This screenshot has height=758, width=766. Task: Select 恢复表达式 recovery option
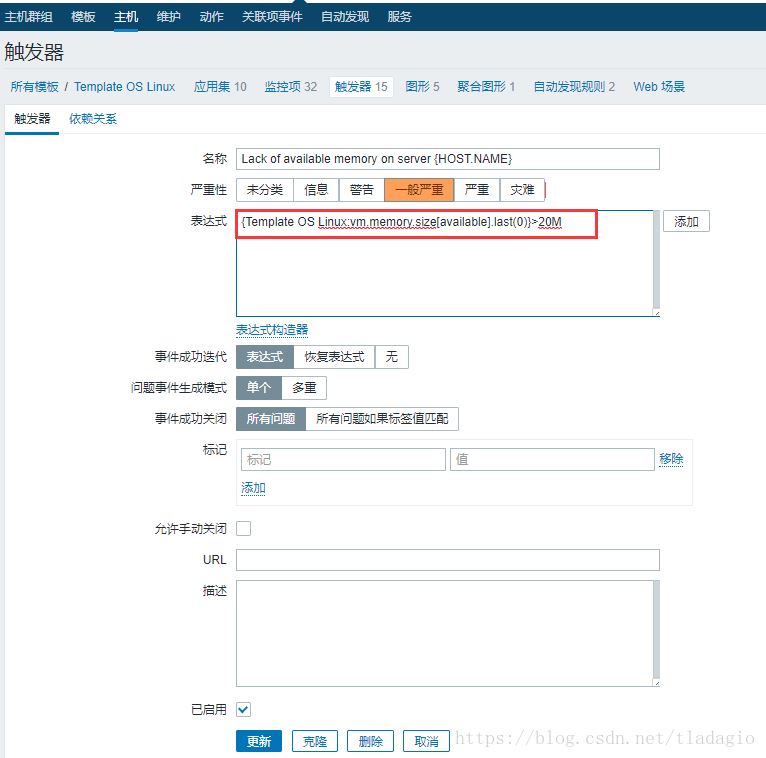pyautogui.click(x=334, y=357)
